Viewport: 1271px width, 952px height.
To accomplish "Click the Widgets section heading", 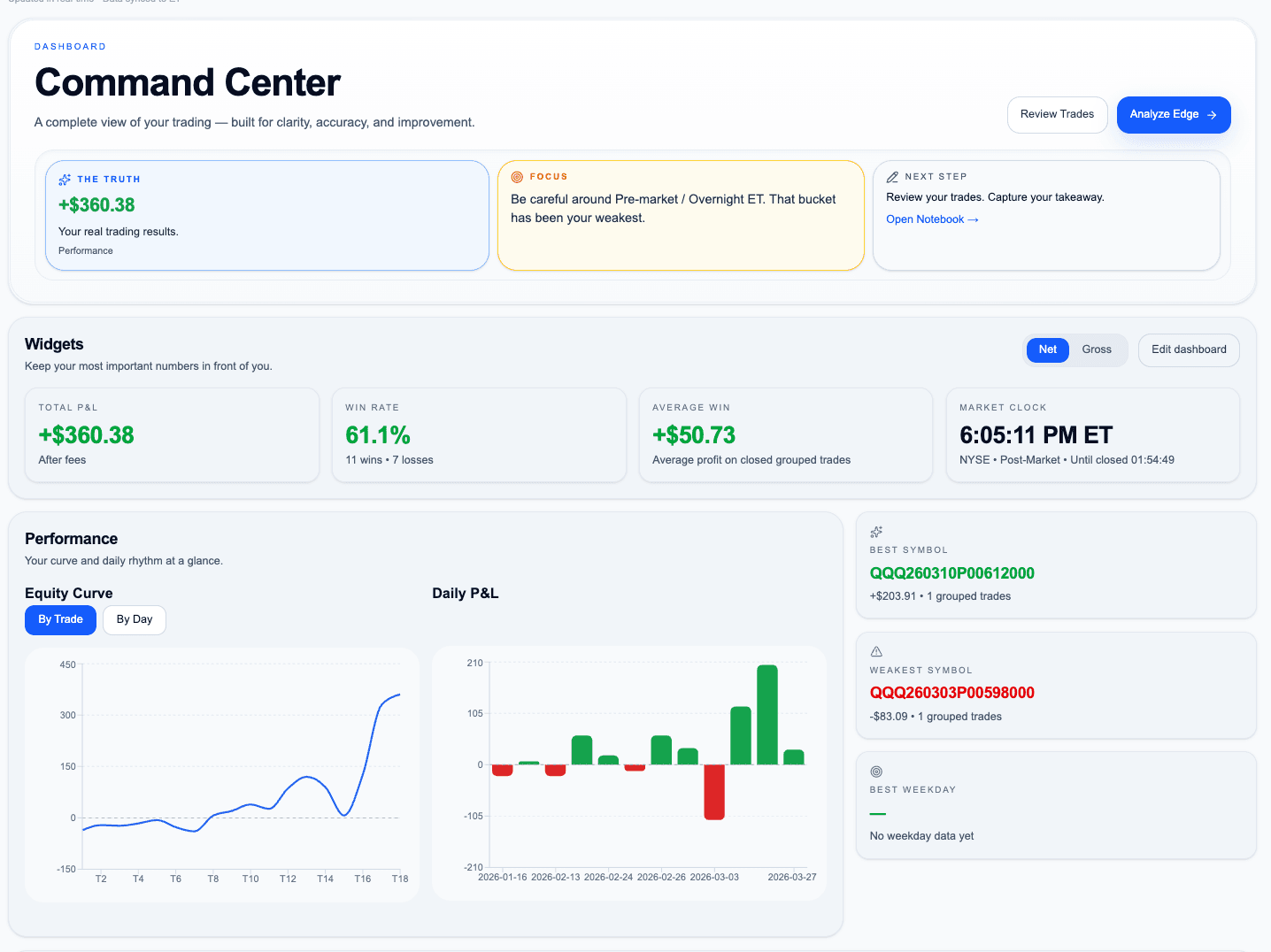I will click(54, 344).
